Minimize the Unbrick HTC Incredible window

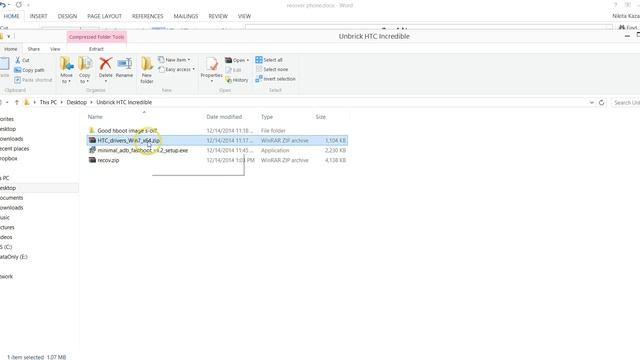click(627, 36)
